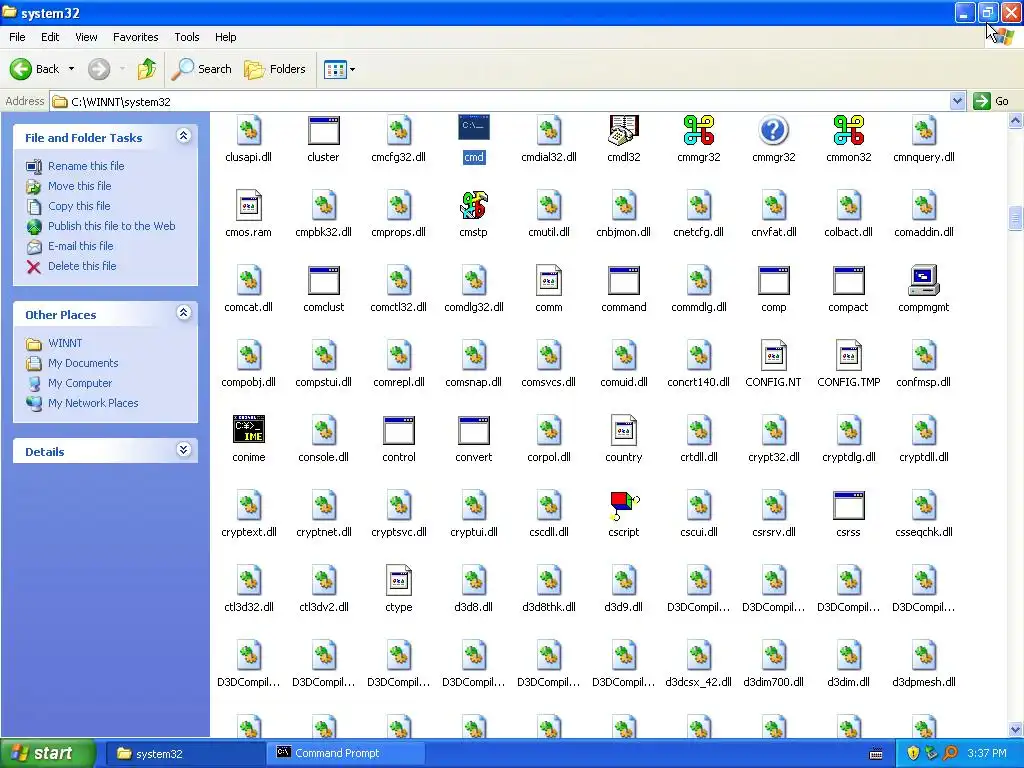
Task: Select the csrss application icon
Action: point(848,505)
